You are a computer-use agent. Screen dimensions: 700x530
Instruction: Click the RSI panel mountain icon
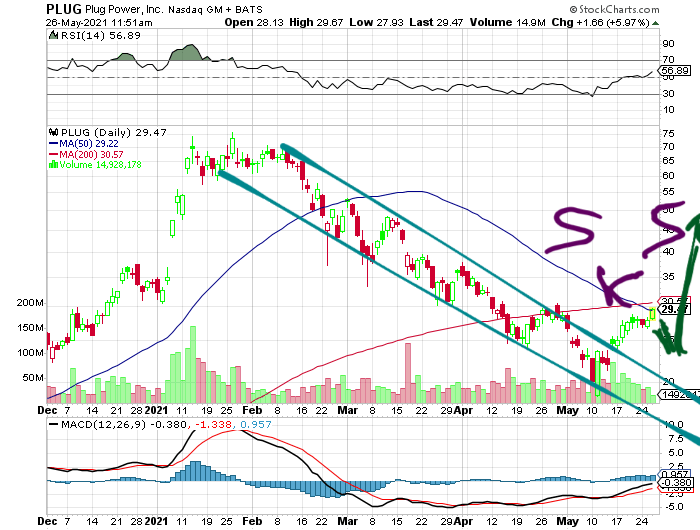pos(54,35)
